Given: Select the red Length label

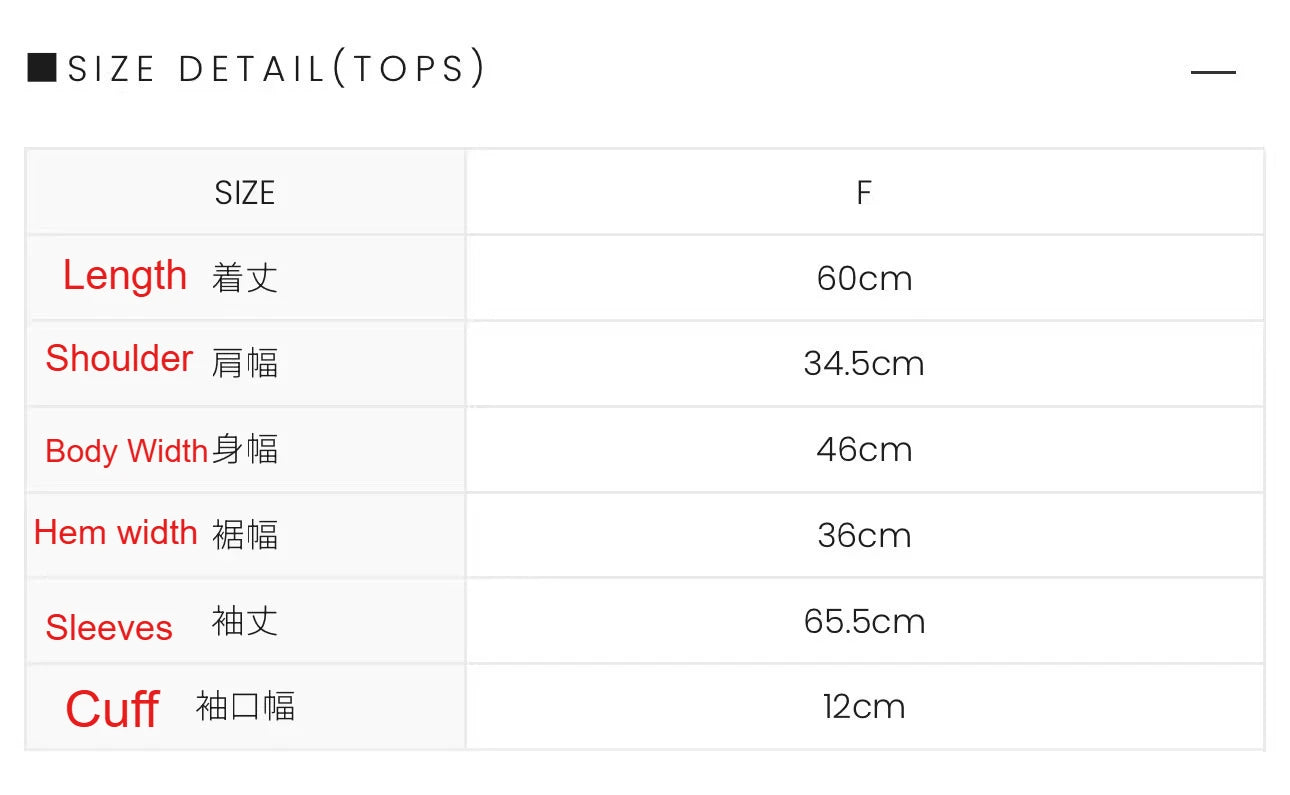Looking at the screenshot, I should click(x=125, y=275).
